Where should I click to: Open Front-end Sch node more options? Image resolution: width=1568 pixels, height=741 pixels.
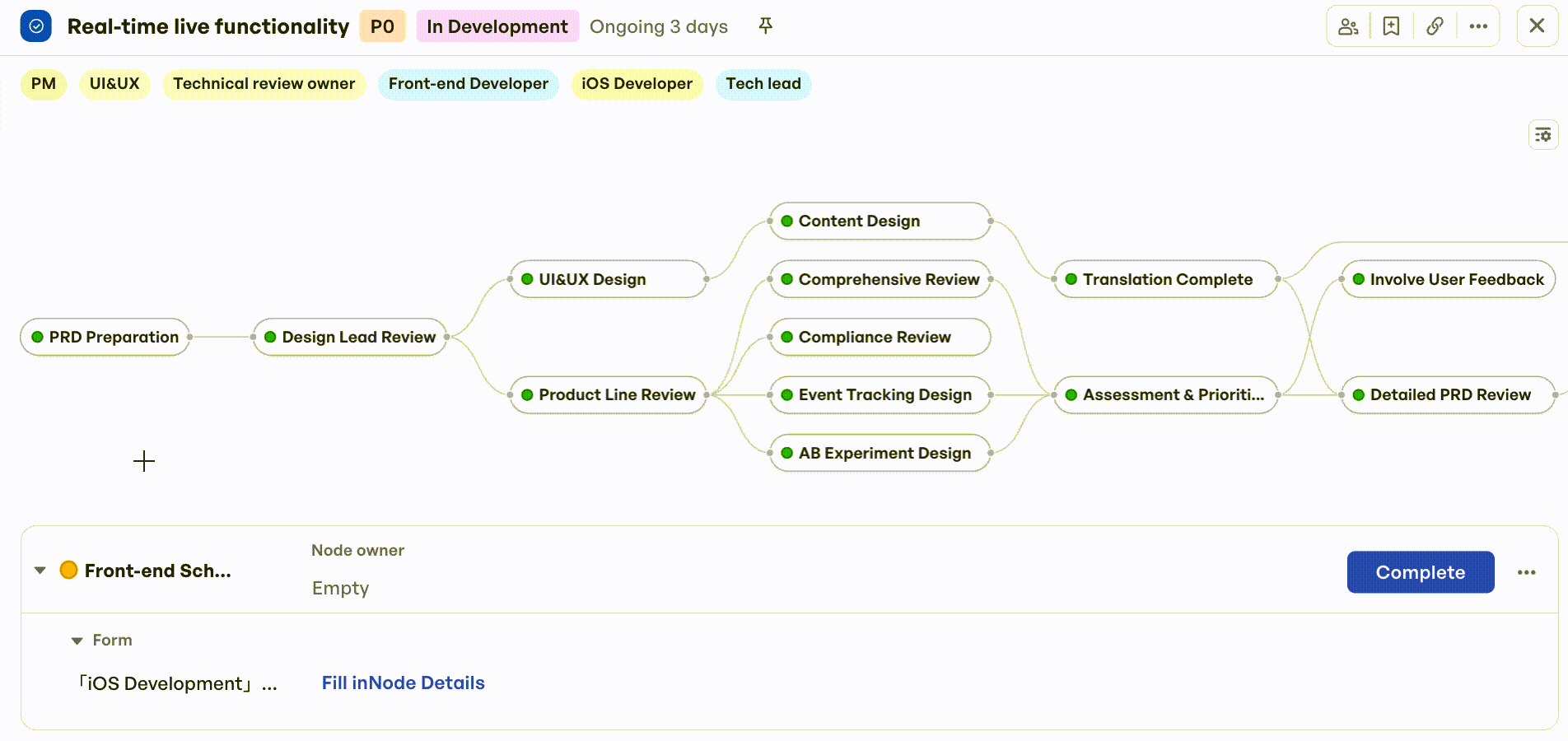[x=1526, y=572]
